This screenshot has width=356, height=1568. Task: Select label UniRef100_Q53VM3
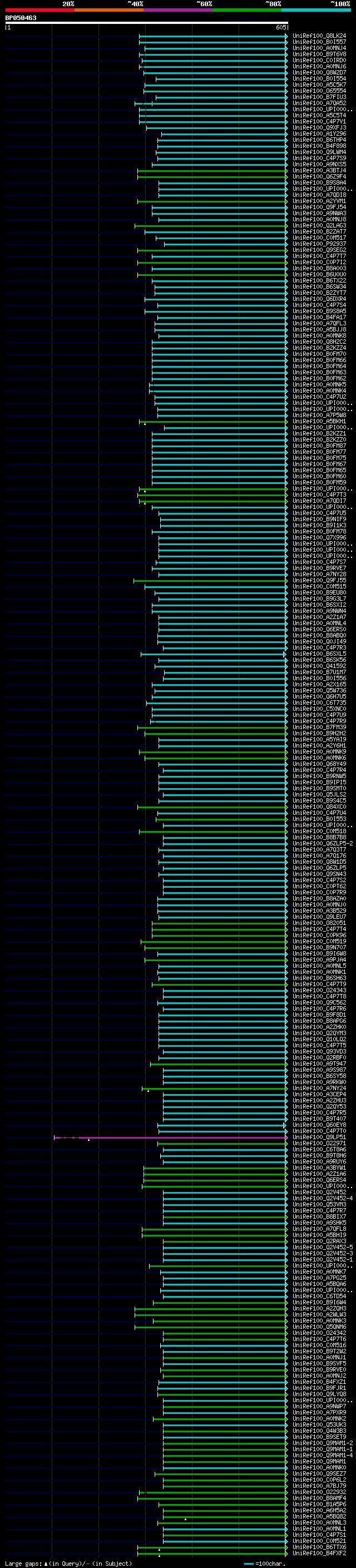point(319,1204)
